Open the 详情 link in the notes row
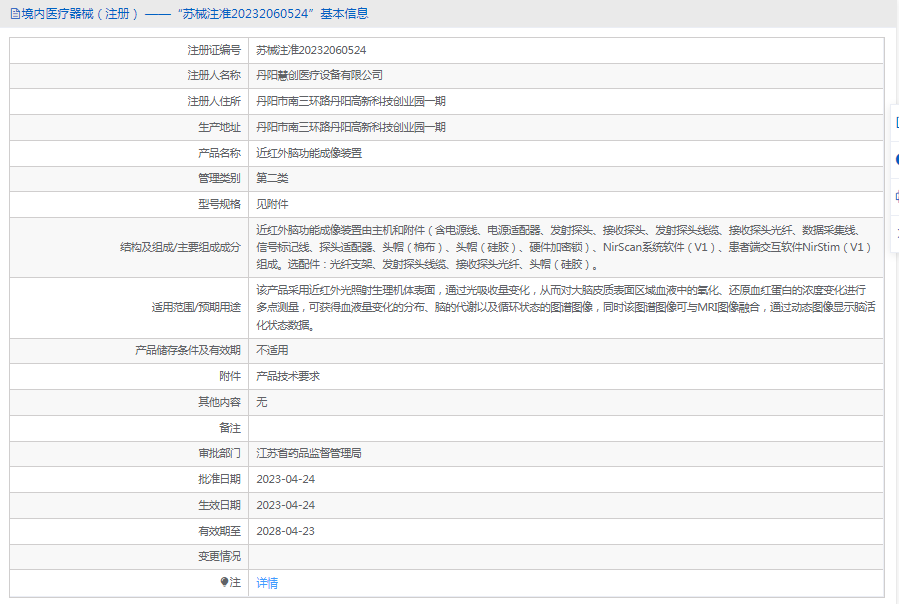The image size is (899, 604). click(267, 583)
